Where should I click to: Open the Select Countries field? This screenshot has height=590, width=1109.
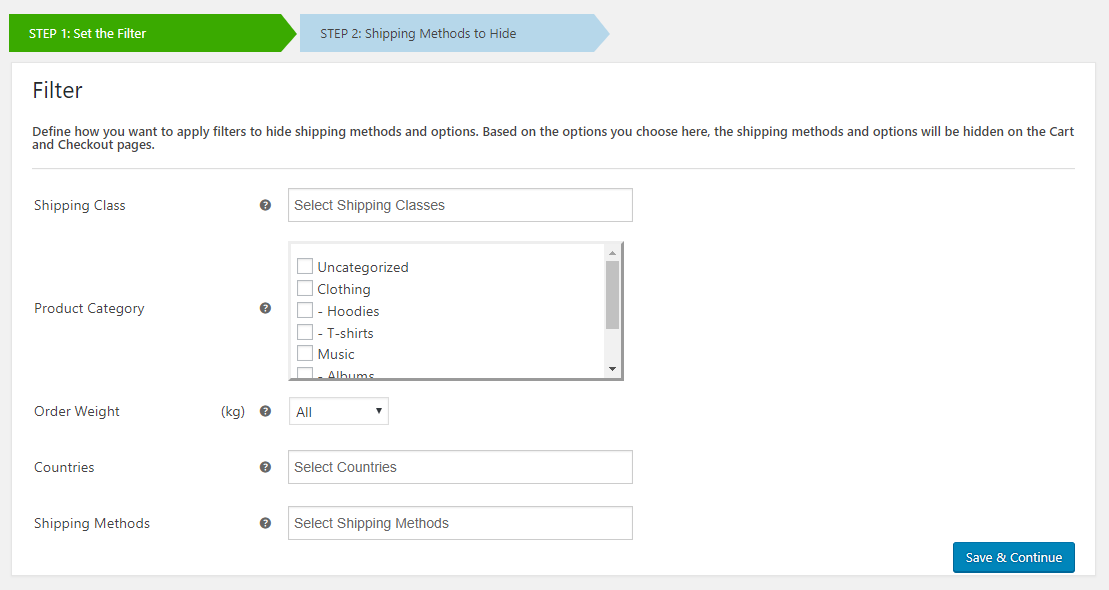coord(460,467)
